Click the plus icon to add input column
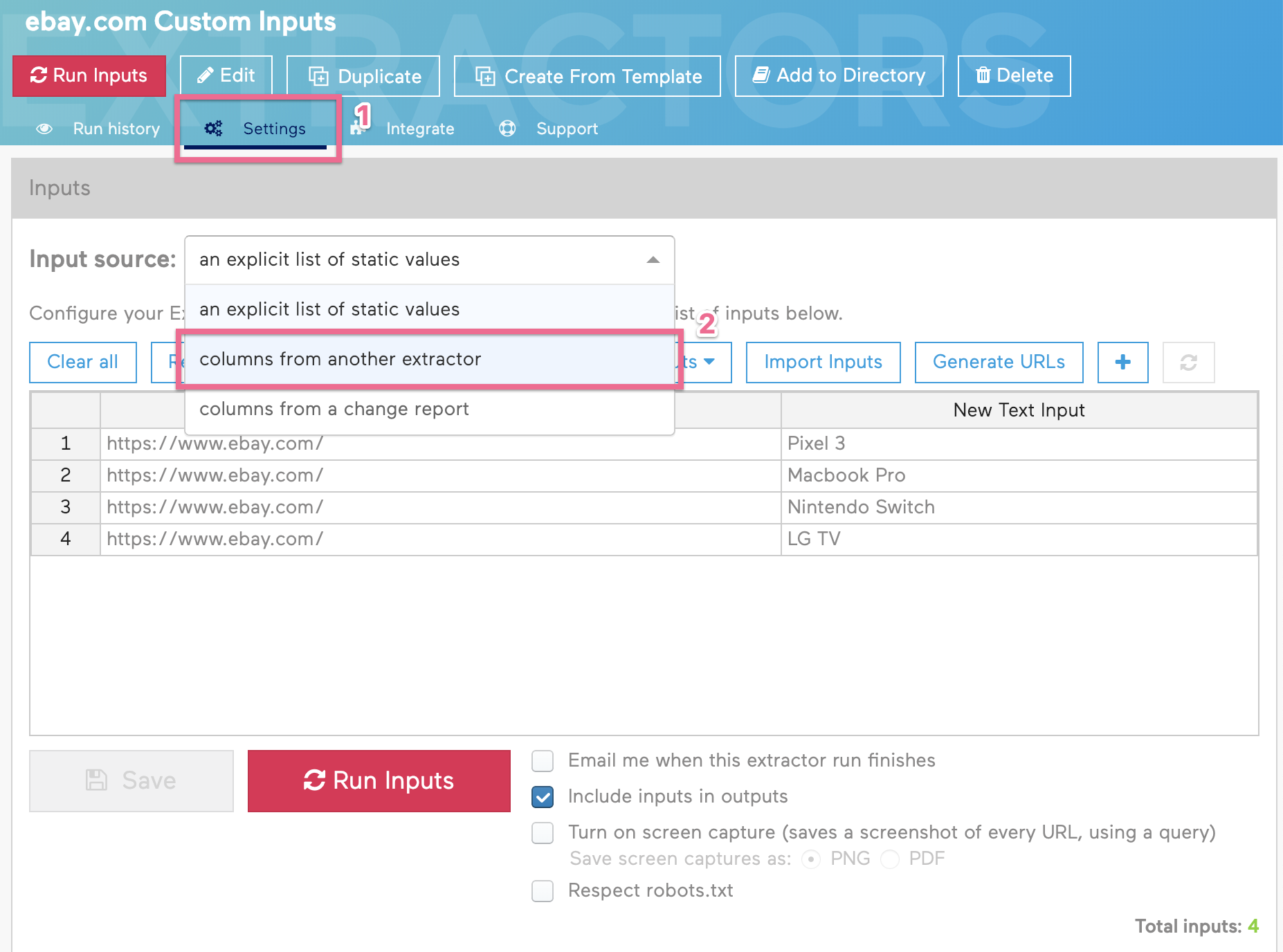The width and height of the screenshot is (1283, 952). pos(1122,362)
